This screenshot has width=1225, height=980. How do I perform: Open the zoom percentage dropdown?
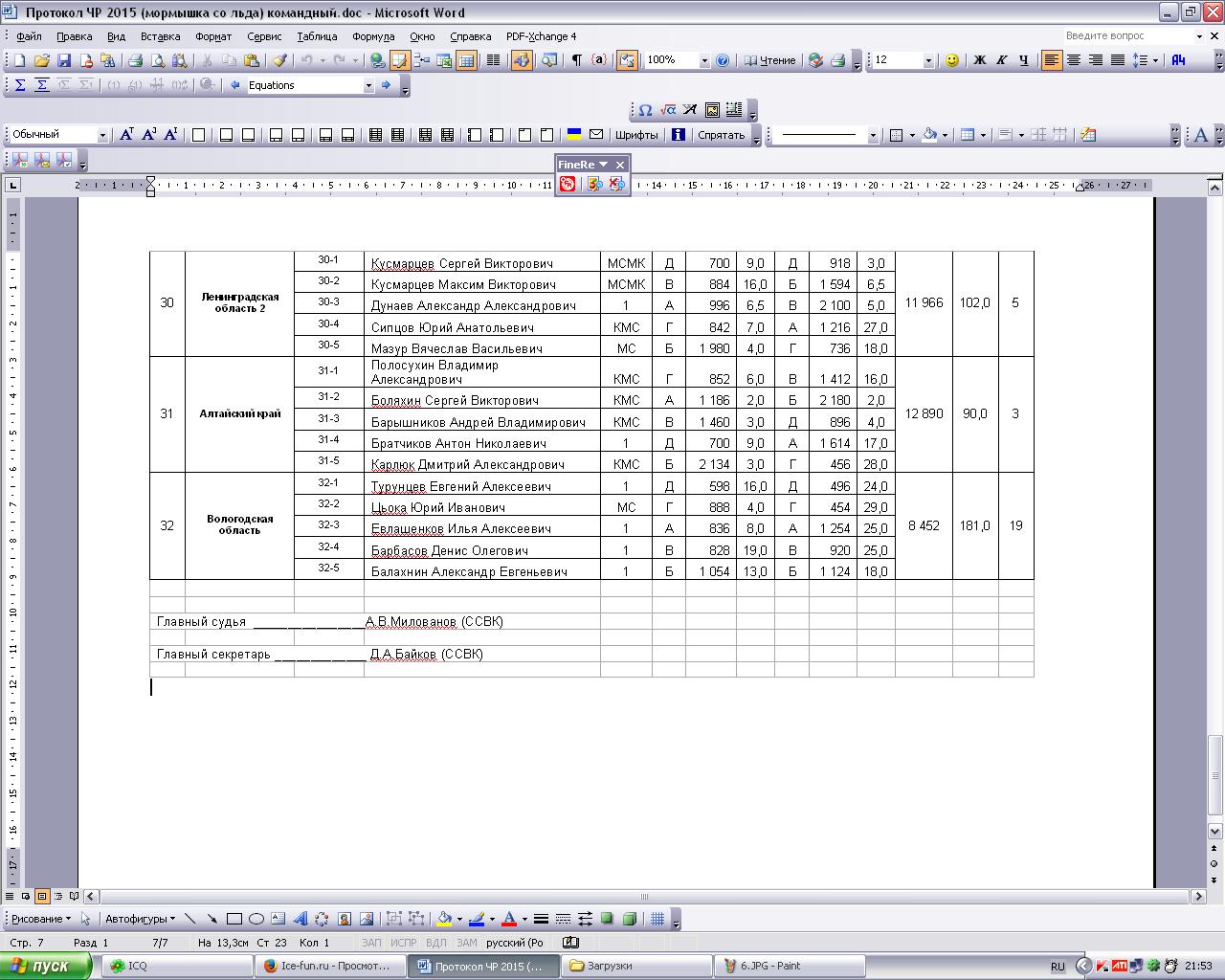point(704,60)
